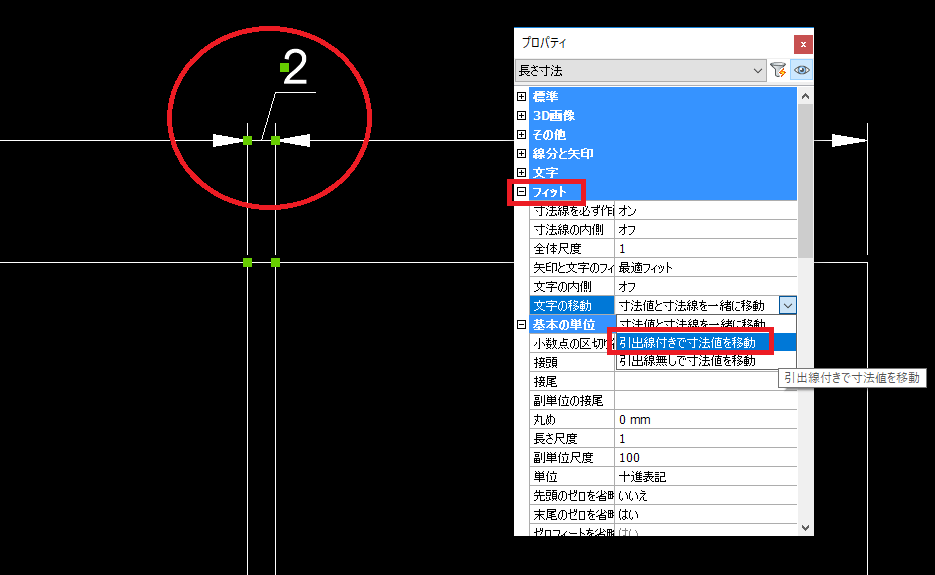Screen dimensions: 935x575
Task: Click the 文字の内側 value オフ
Action: pos(705,287)
